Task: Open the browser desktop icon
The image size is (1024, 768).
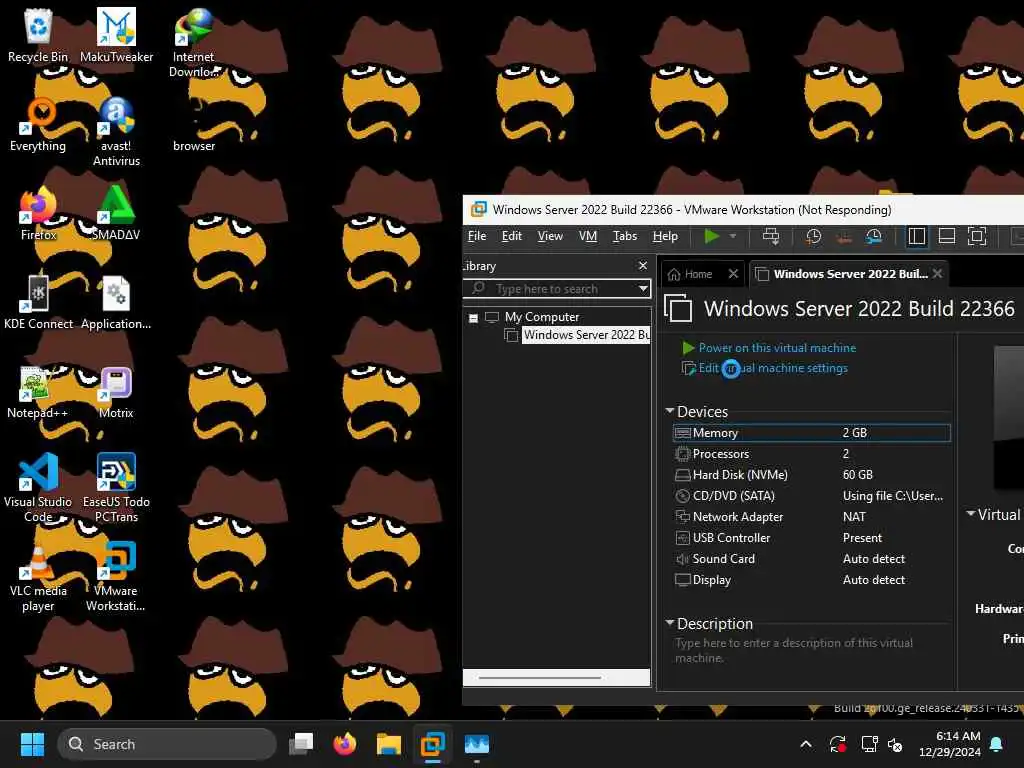Action: [x=194, y=124]
